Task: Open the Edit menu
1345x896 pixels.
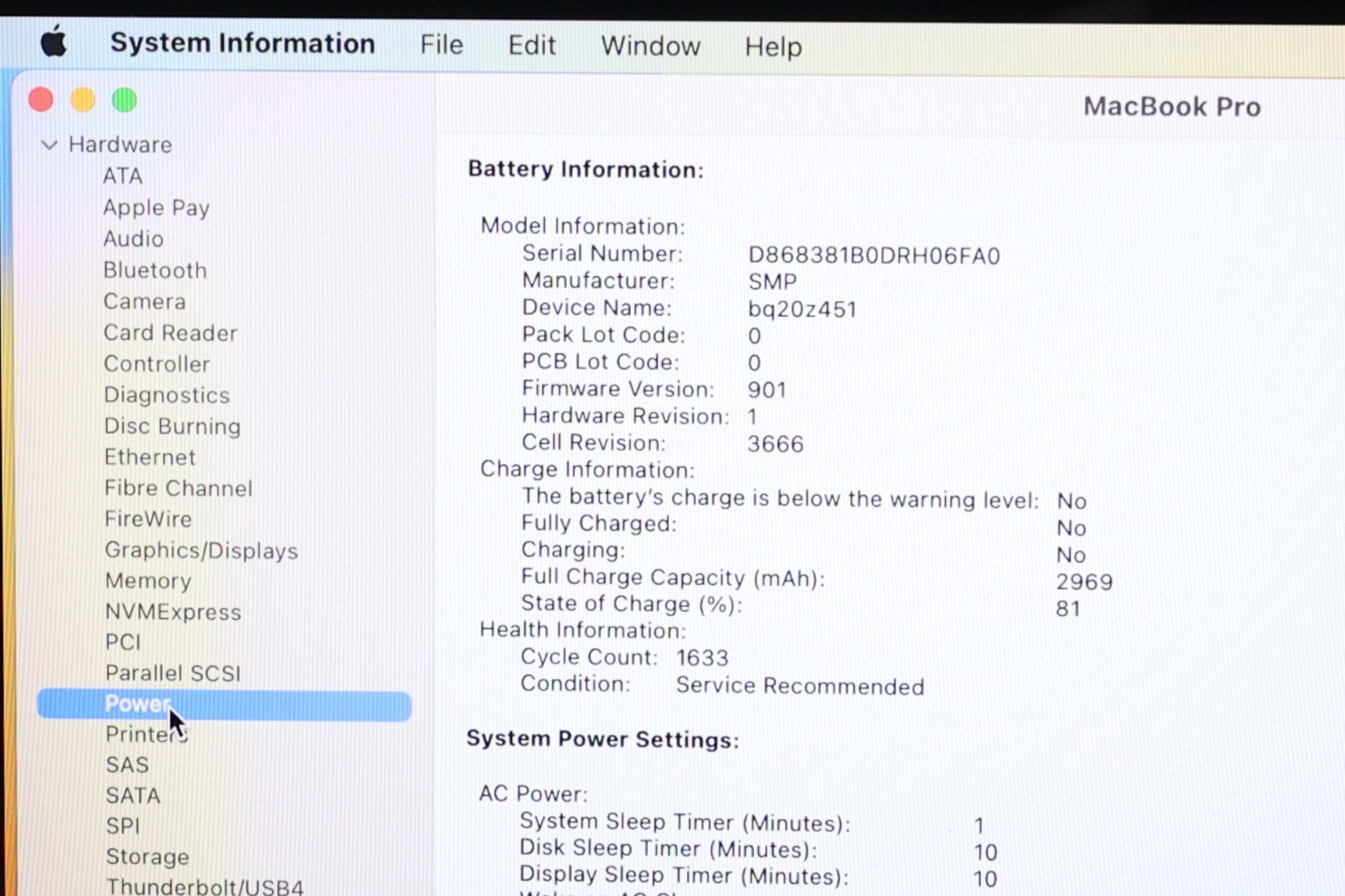Action: tap(531, 45)
